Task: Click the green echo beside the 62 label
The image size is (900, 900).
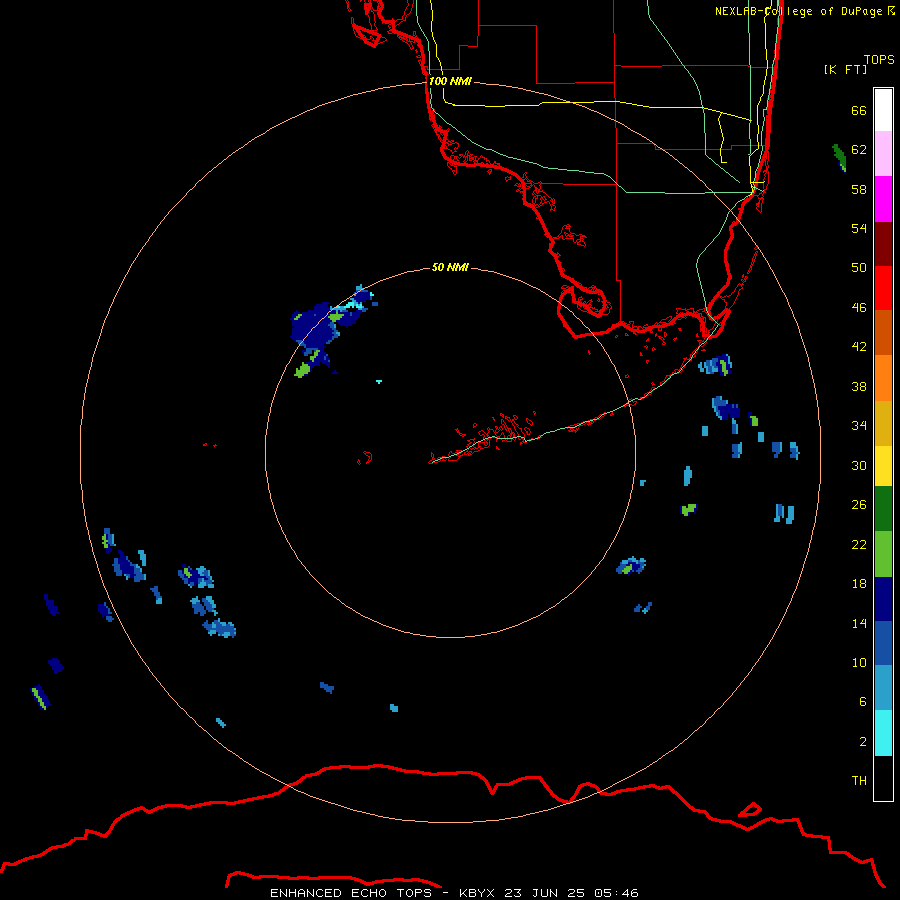Action: (839, 158)
